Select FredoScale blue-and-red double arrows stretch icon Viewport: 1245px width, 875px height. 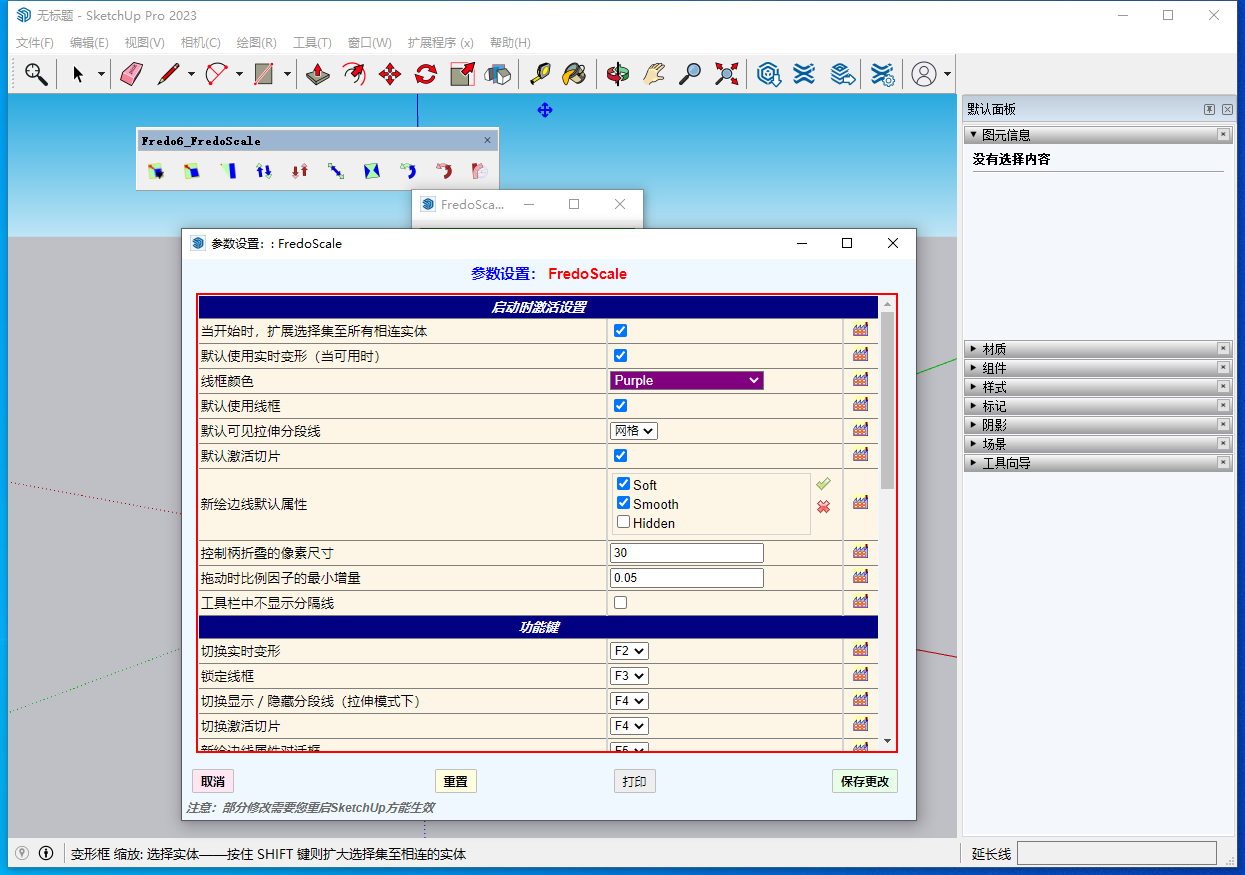click(x=264, y=171)
